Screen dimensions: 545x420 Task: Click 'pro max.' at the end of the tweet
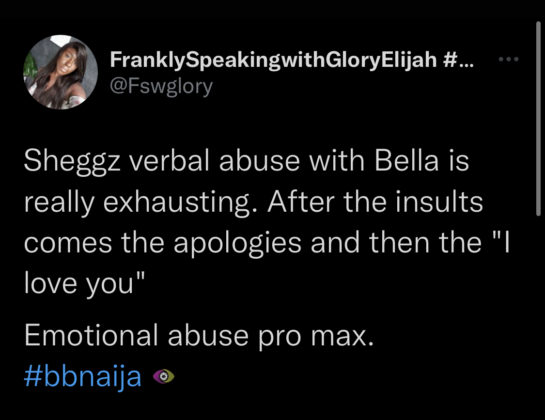pyautogui.click(x=316, y=337)
